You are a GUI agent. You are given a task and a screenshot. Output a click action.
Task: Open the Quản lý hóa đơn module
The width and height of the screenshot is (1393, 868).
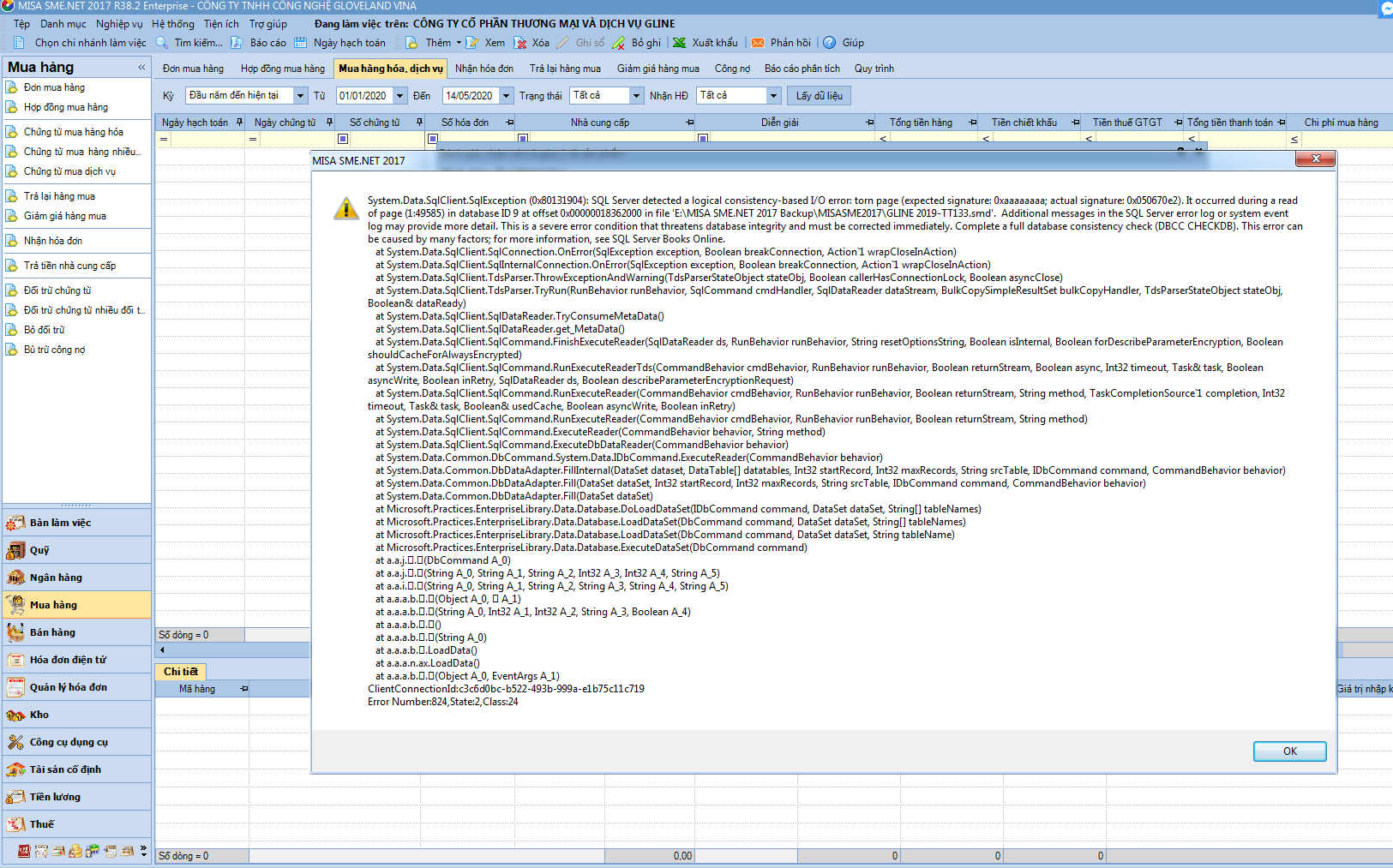point(77,687)
